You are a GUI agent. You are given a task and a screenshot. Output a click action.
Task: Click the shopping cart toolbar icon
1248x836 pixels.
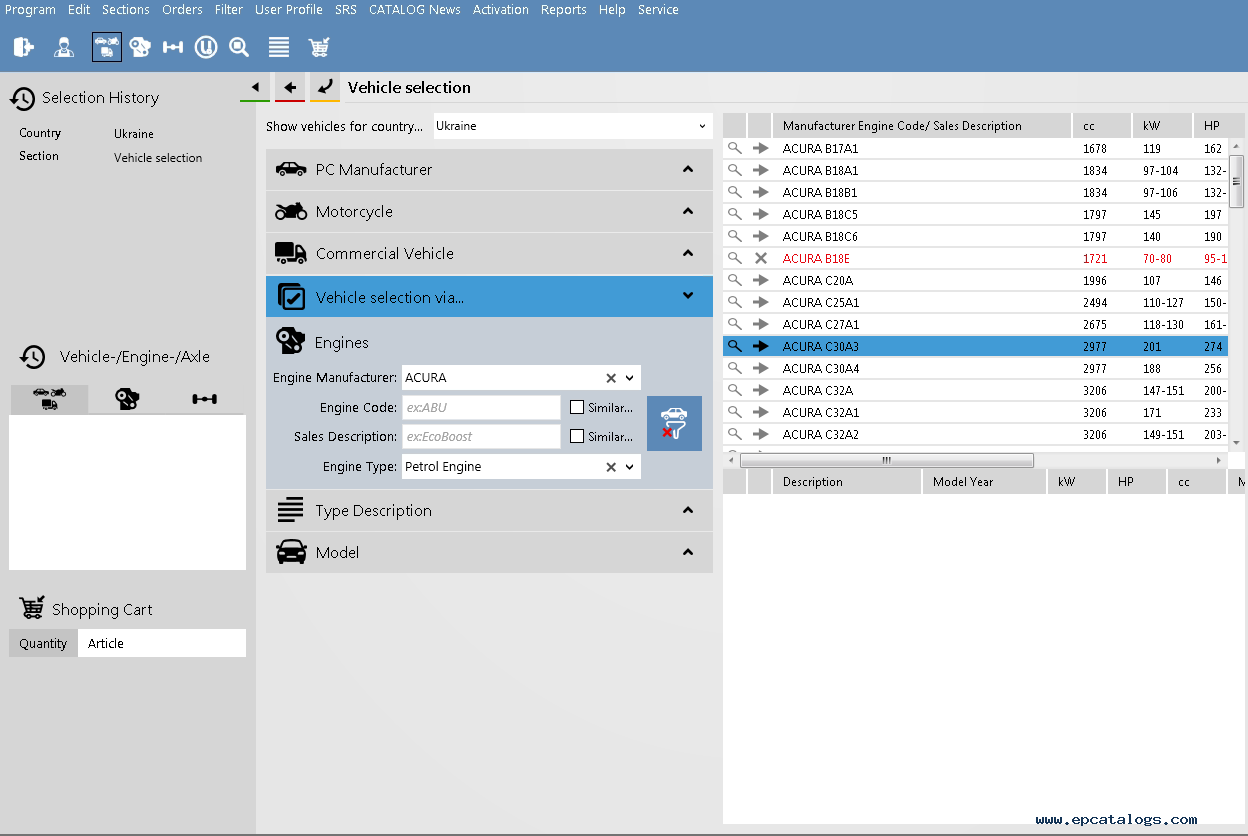point(319,47)
